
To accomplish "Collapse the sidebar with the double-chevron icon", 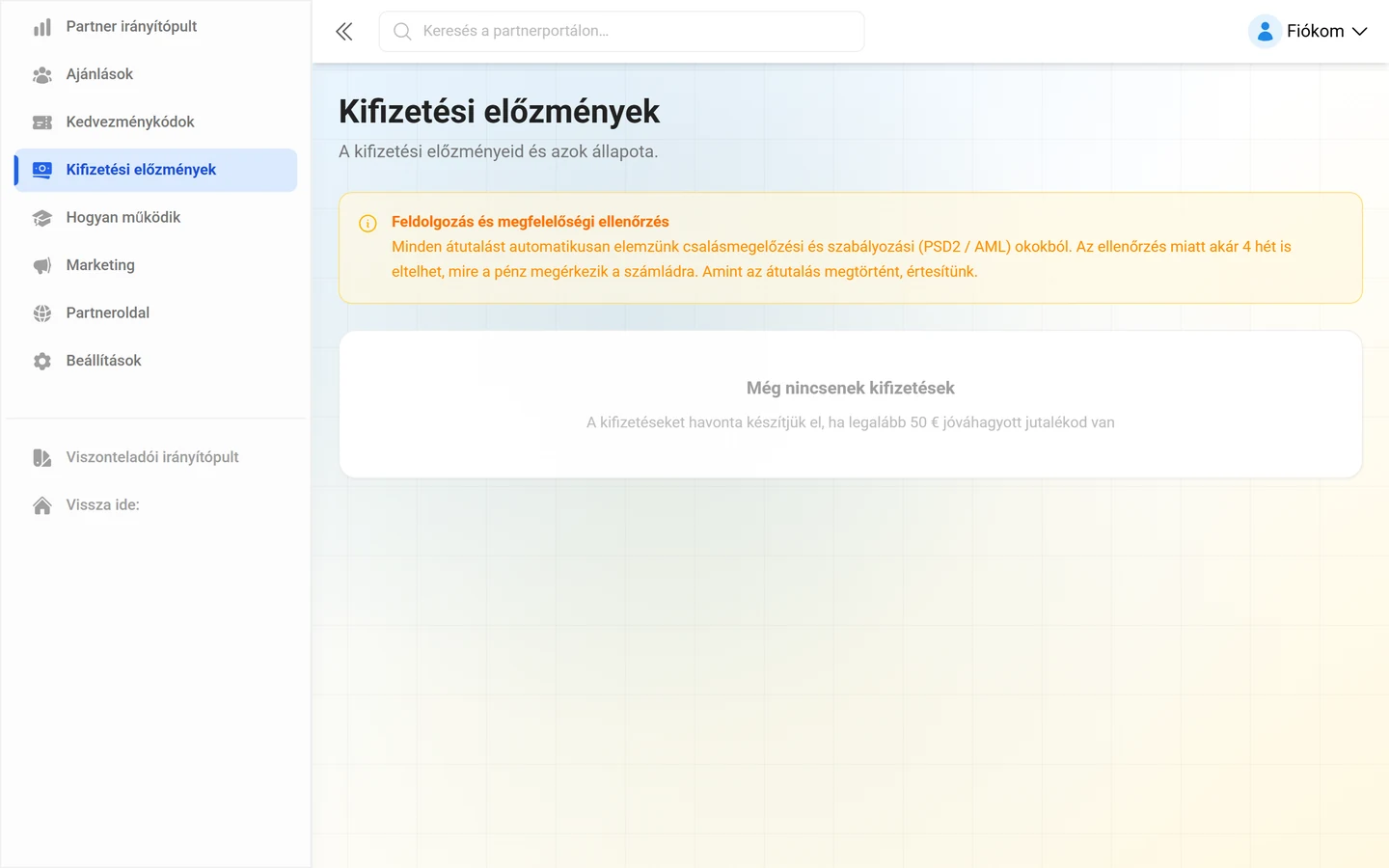I will 344,32.
